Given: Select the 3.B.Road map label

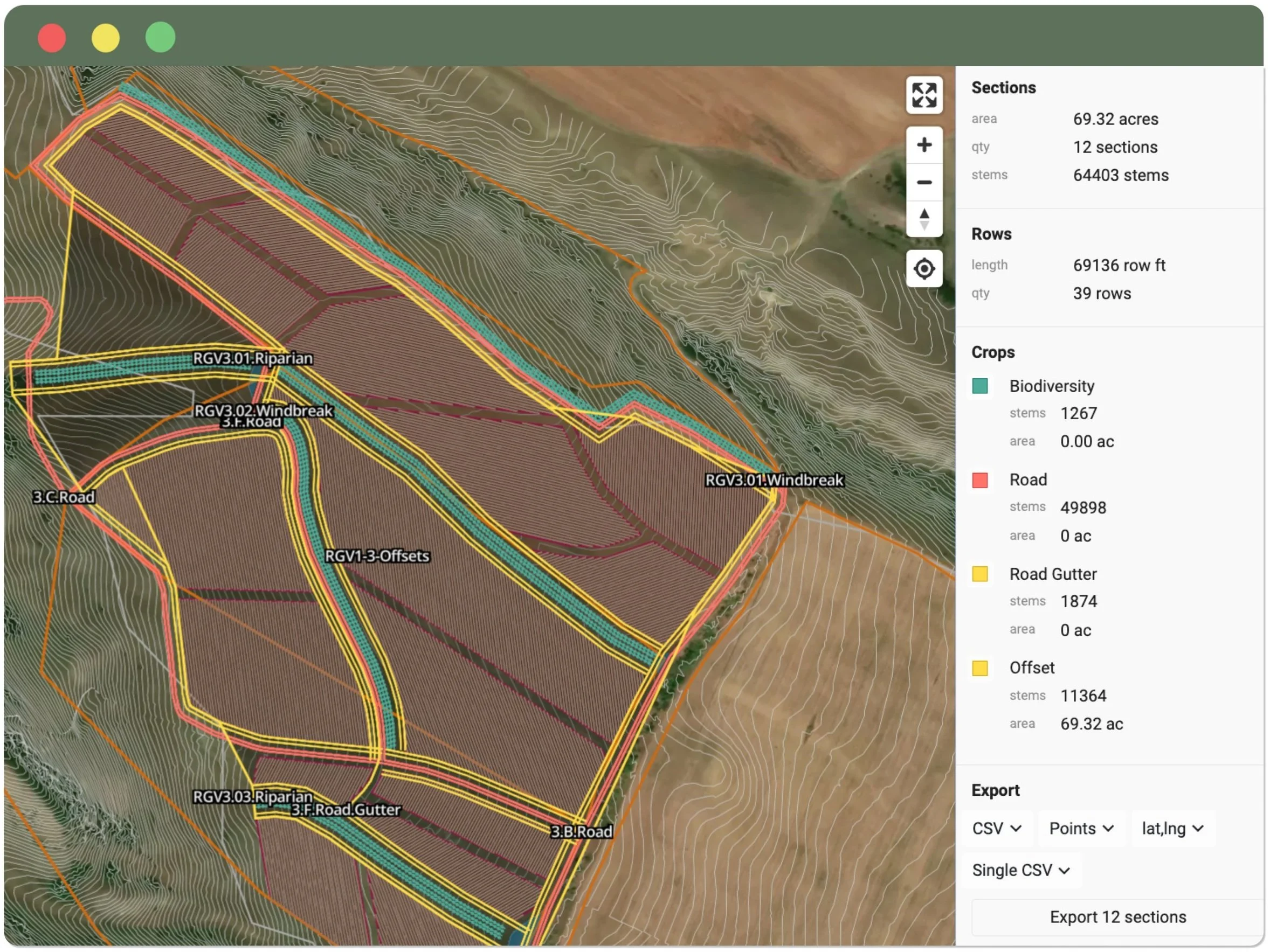Looking at the screenshot, I should coord(581,831).
